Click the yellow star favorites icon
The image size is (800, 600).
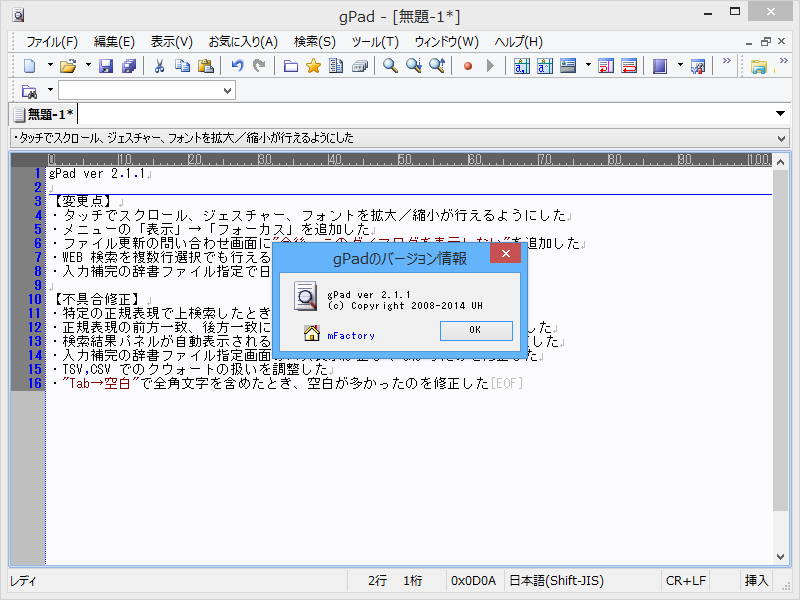[x=313, y=66]
